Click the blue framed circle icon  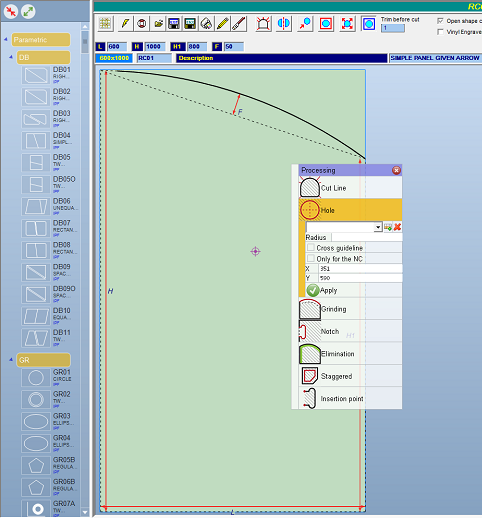(x=368, y=24)
